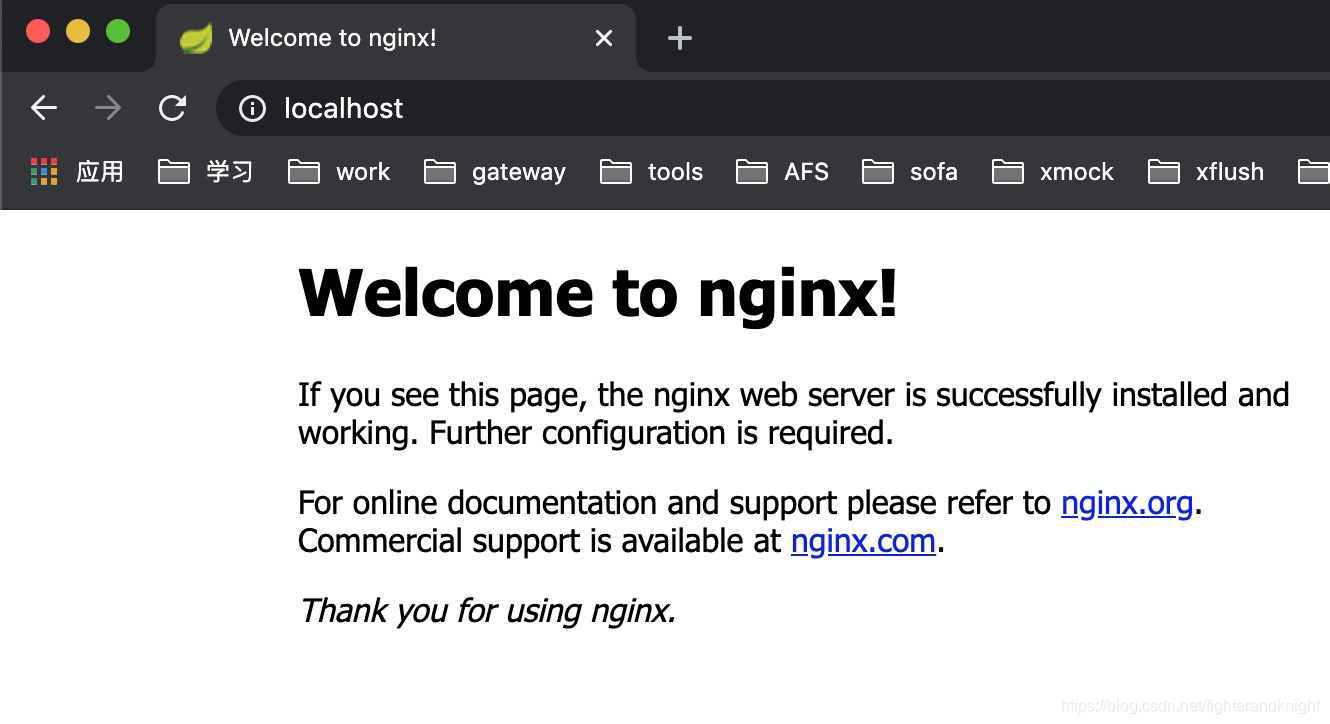This screenshot has height=724, width=1330.
Task: Reload the localhost page
Action: click(x=173, y=108)
